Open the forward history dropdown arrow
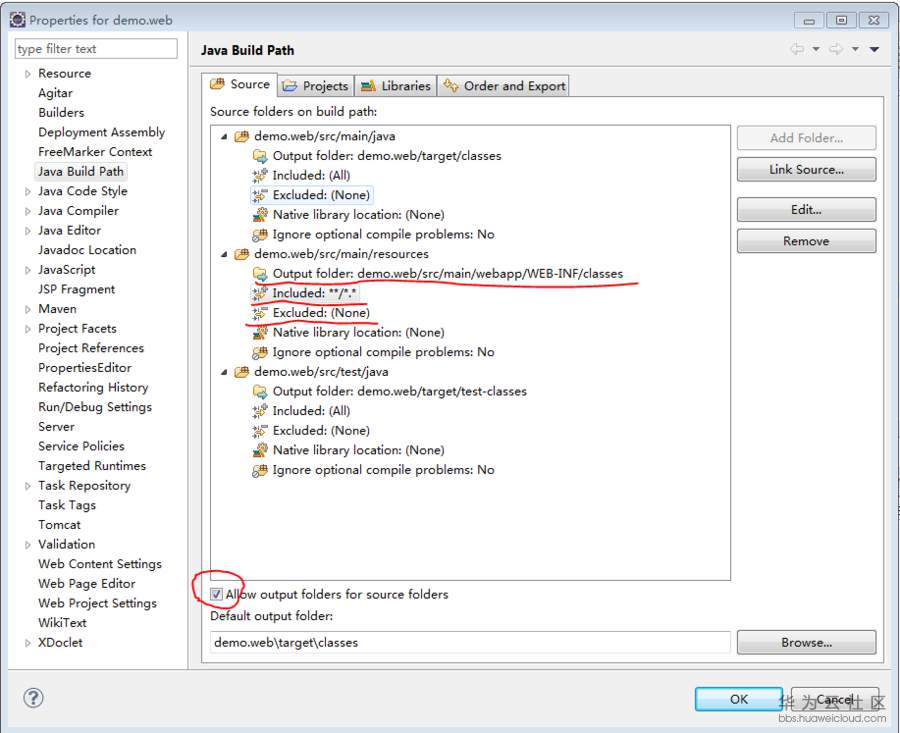 [855, 49]
